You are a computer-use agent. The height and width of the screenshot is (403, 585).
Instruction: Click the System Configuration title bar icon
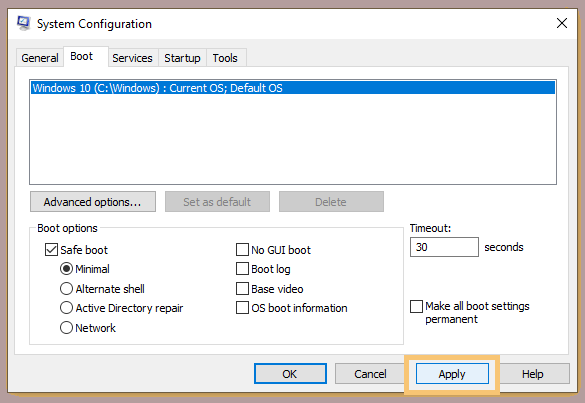(24, 24)
